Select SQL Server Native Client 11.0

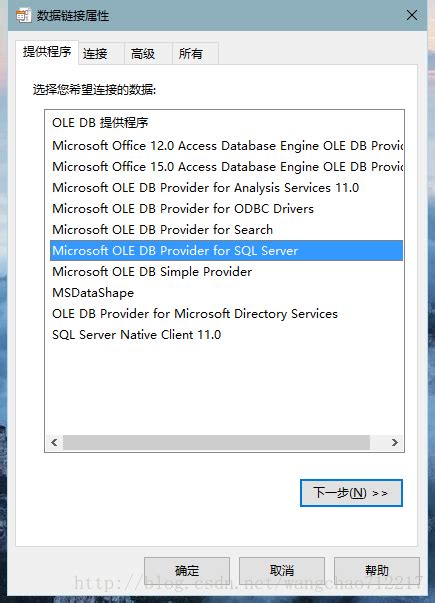point(227,335)
